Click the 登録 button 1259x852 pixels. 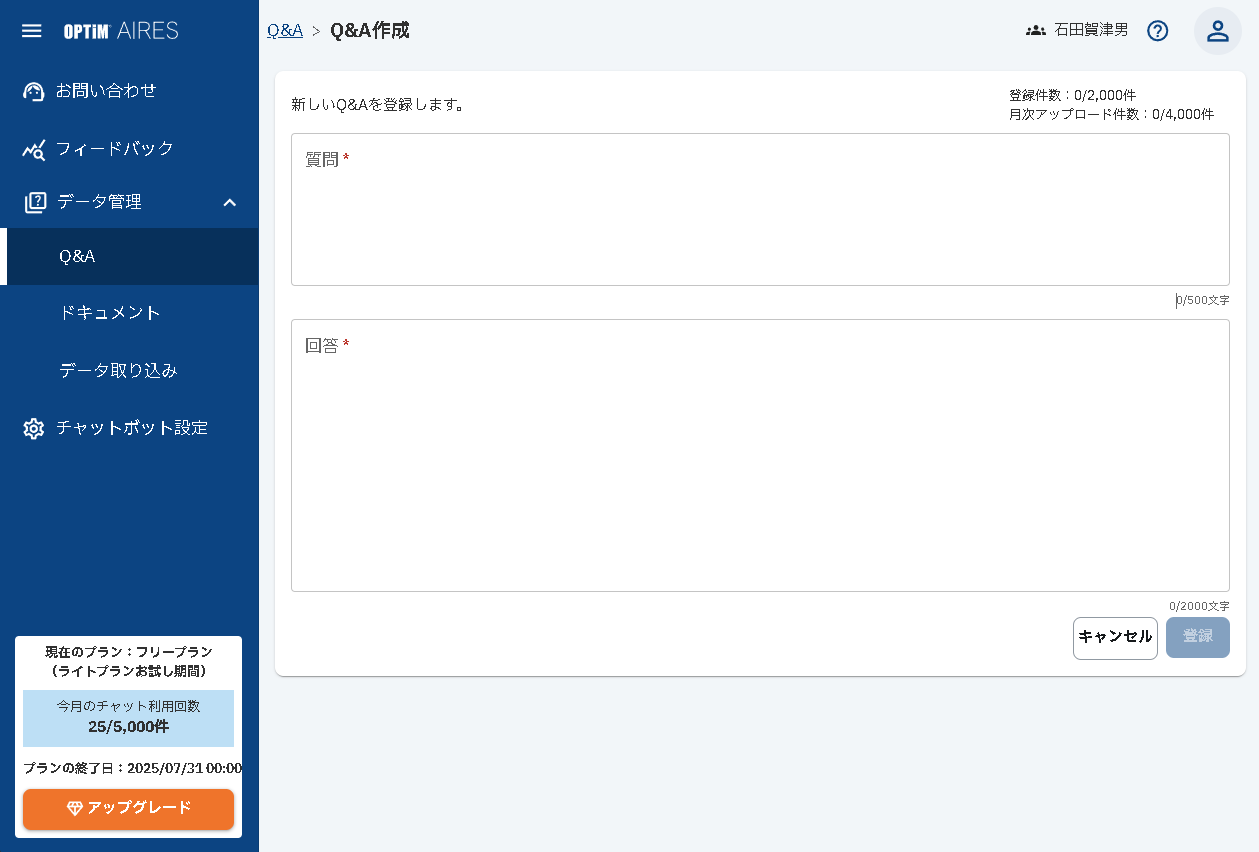[1198, 637]
